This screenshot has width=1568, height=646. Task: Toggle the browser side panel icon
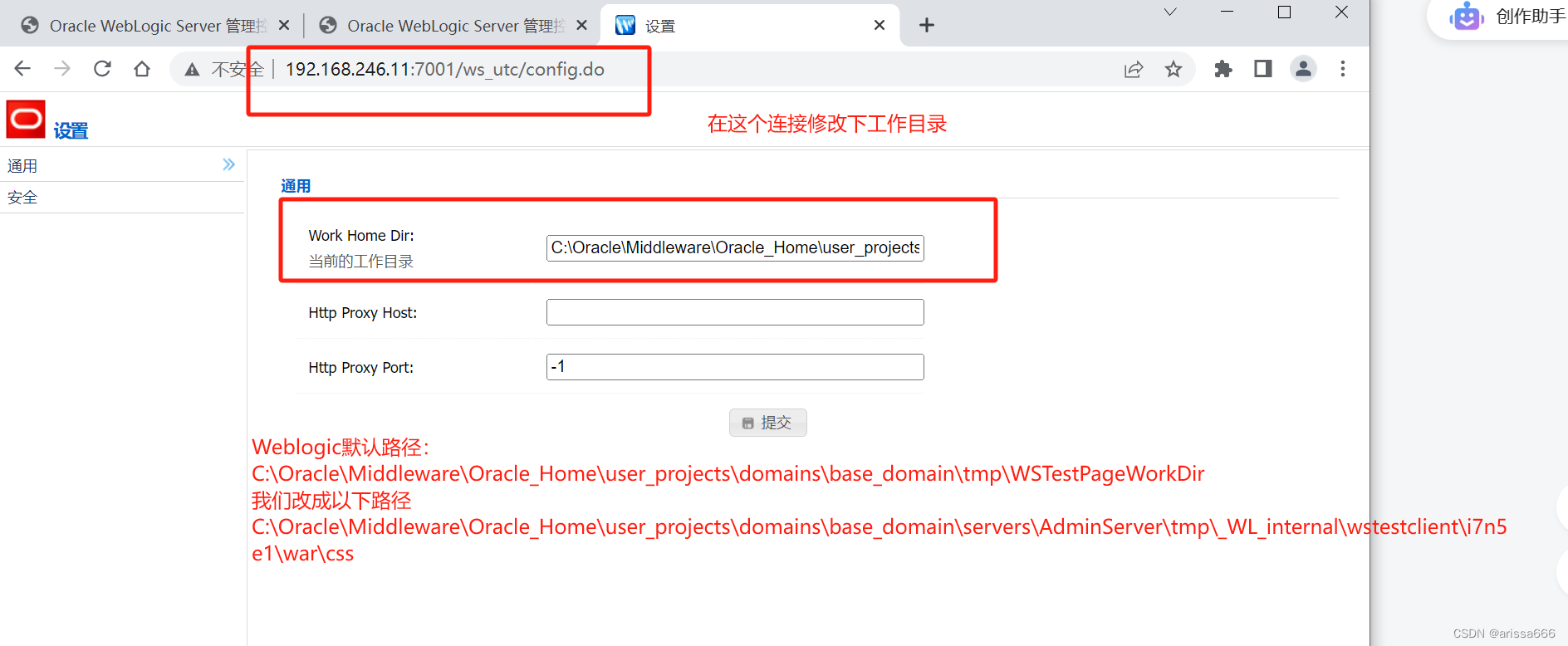click(x=1263, y=69)
